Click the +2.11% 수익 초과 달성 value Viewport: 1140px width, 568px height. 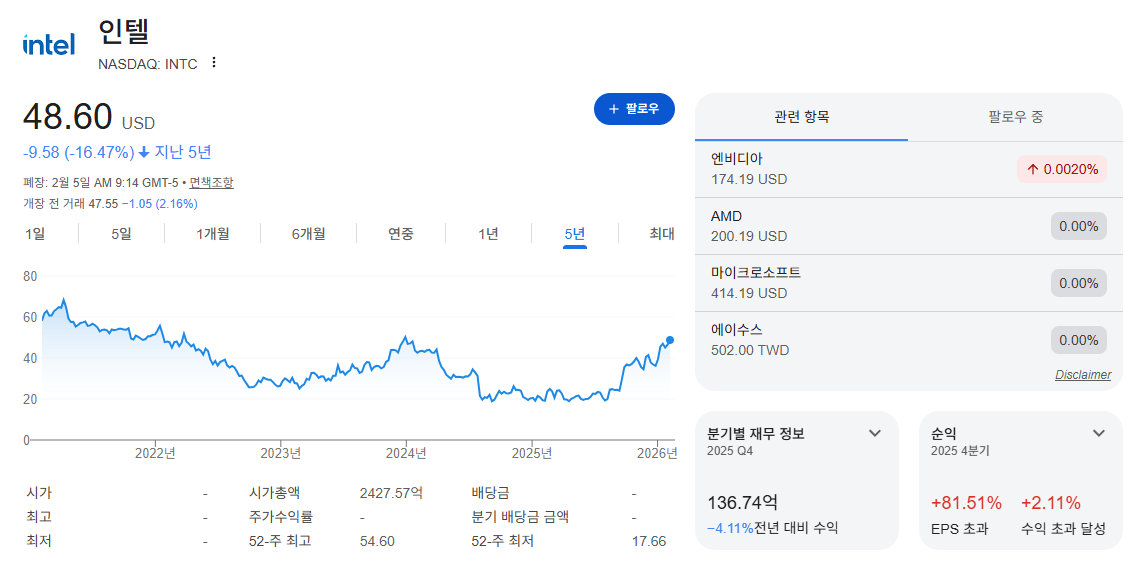tap(1051, 503)
